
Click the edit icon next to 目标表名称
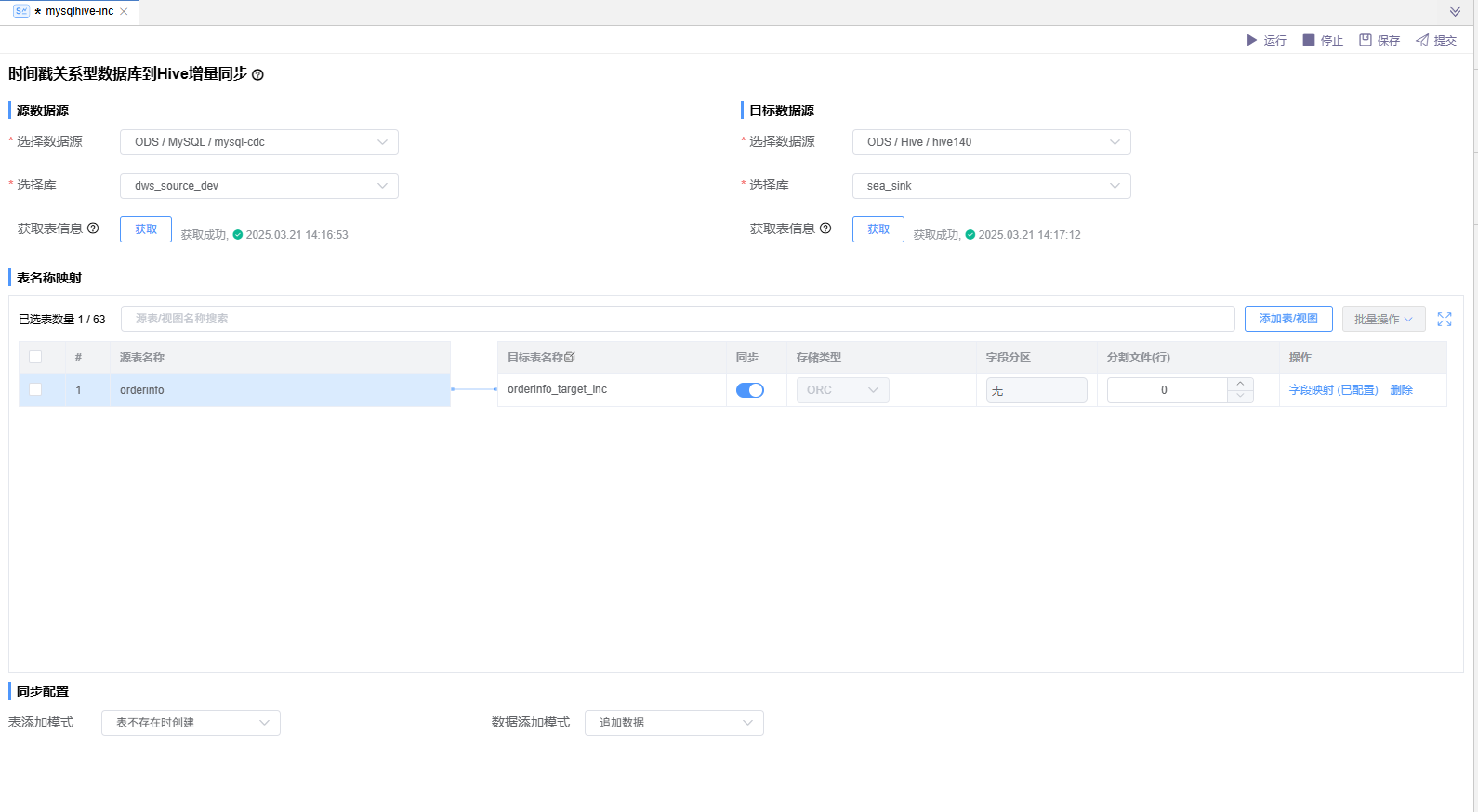[x=570, y=357]
